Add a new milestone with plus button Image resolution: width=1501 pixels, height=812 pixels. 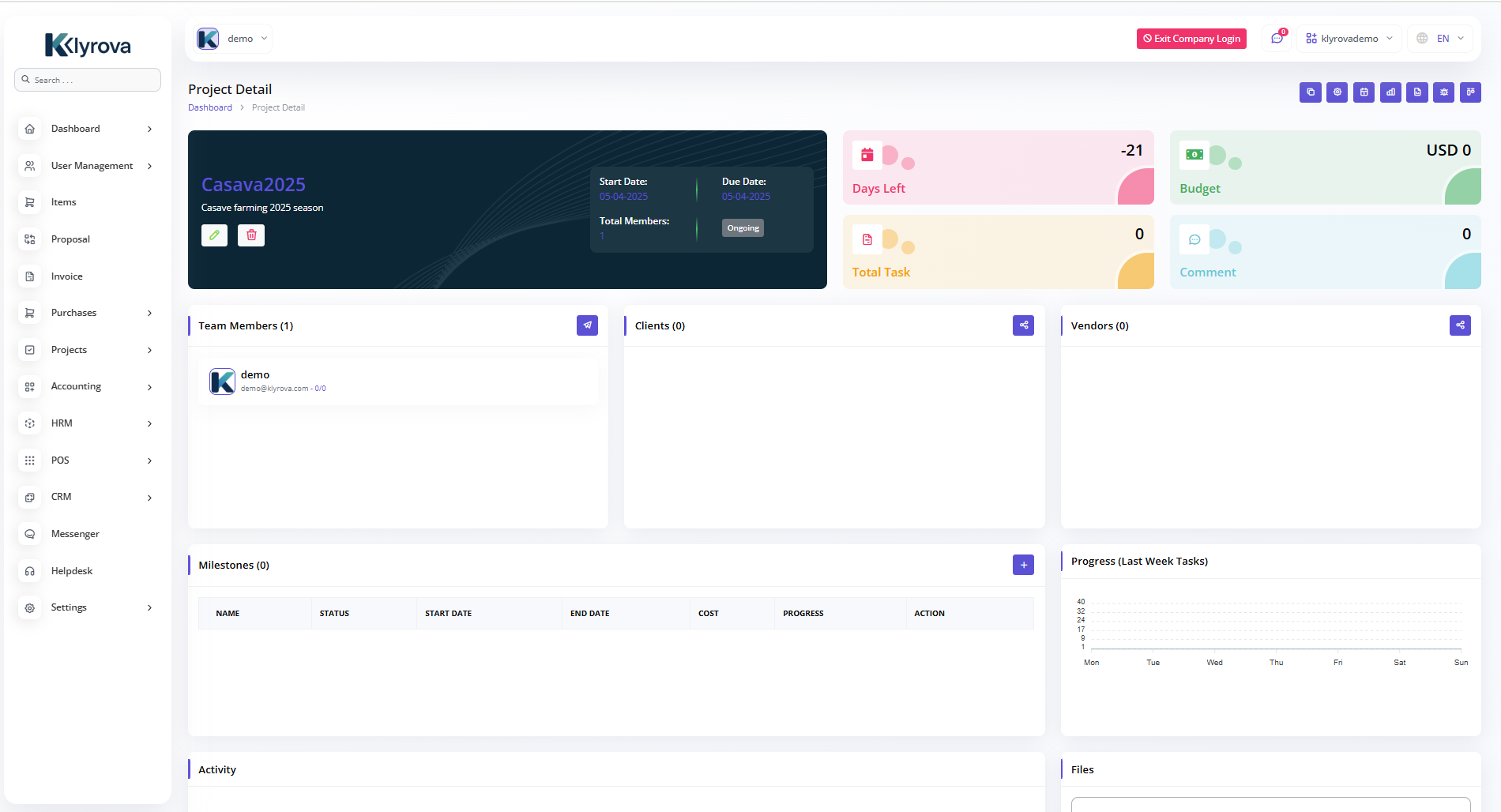(x=1023, y=565)
